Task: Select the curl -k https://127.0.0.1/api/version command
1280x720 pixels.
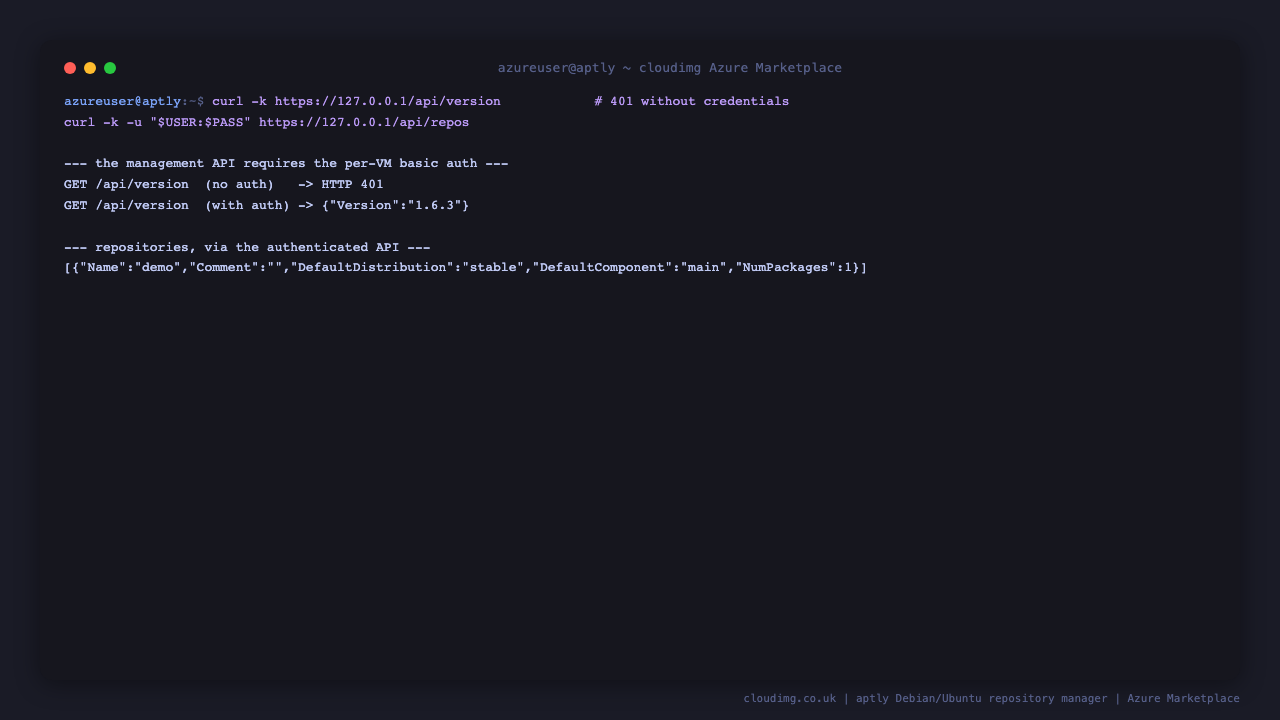Action: pos(356,102)
